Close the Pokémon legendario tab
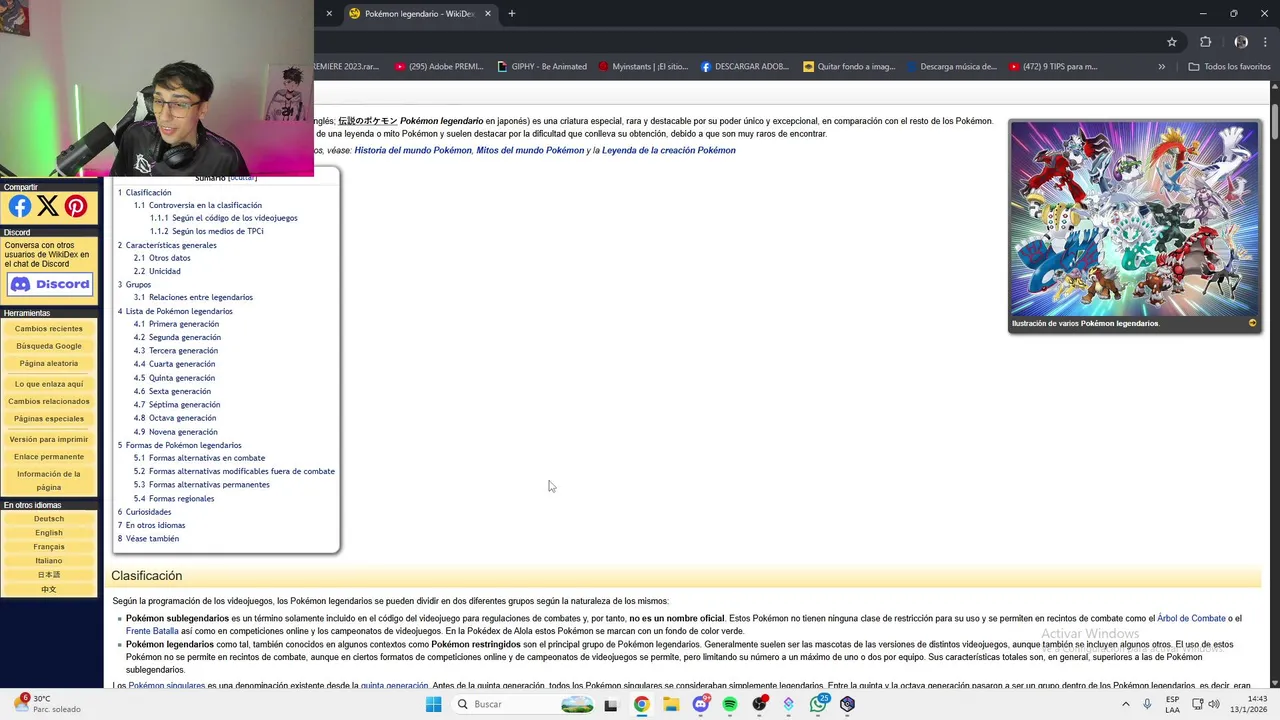 coord(488,14)
